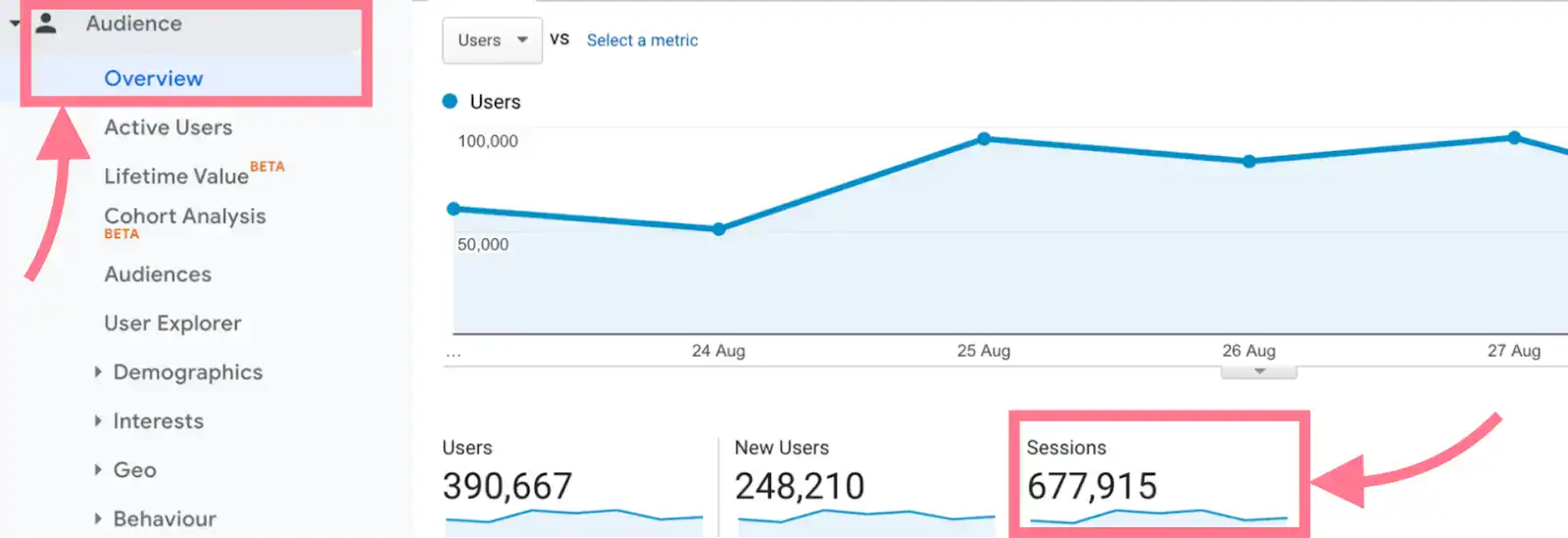Open the Audience Overview report
1568x538 pixels.
tap(154, 78)
